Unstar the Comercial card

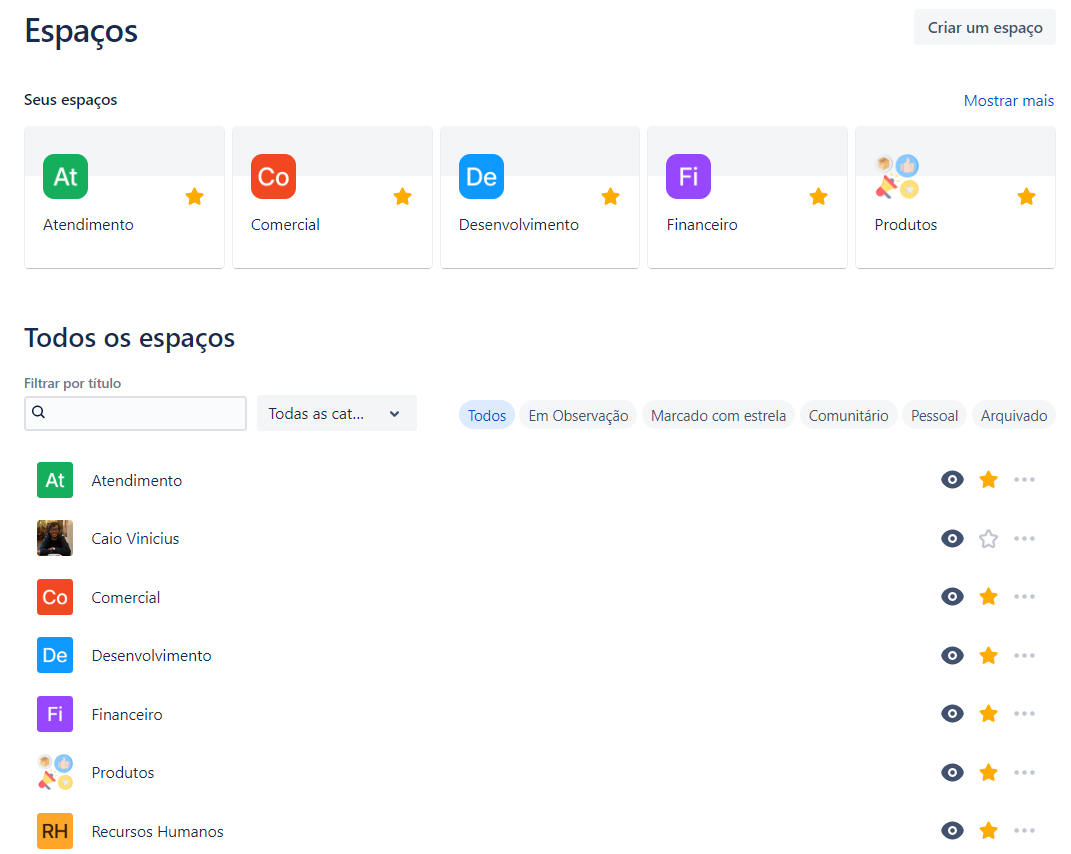(x=402, y=197)
